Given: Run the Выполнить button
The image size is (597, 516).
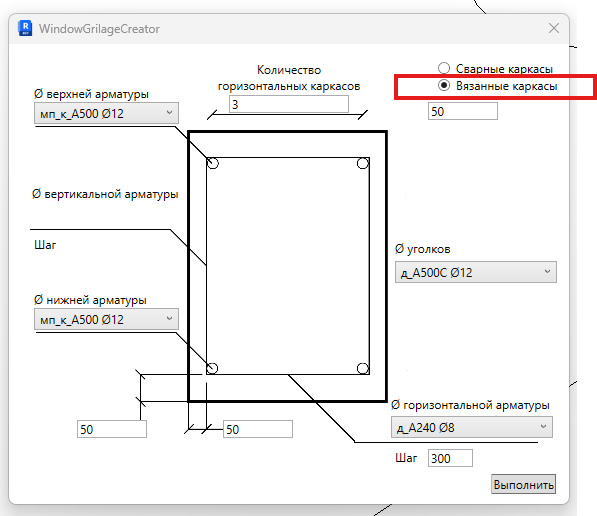Looking at the screenshot, I should click(523, 484).
